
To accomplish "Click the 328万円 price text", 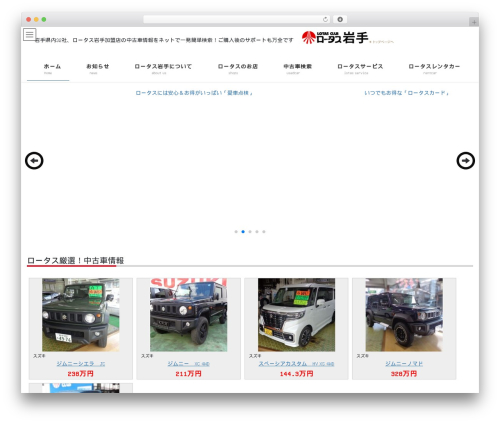I will (x=404, y=374).
